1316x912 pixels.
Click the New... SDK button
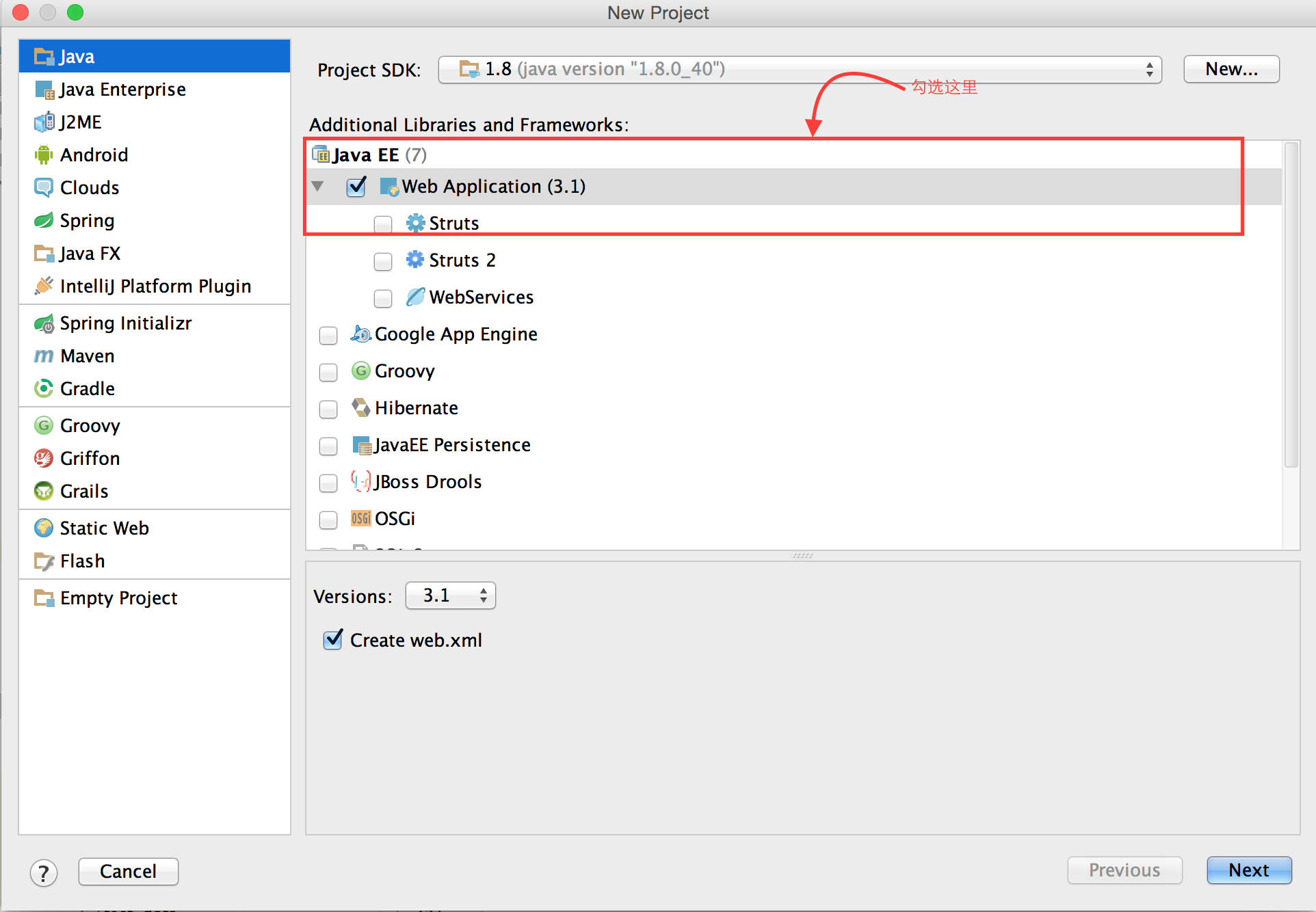coord(1231,69)
